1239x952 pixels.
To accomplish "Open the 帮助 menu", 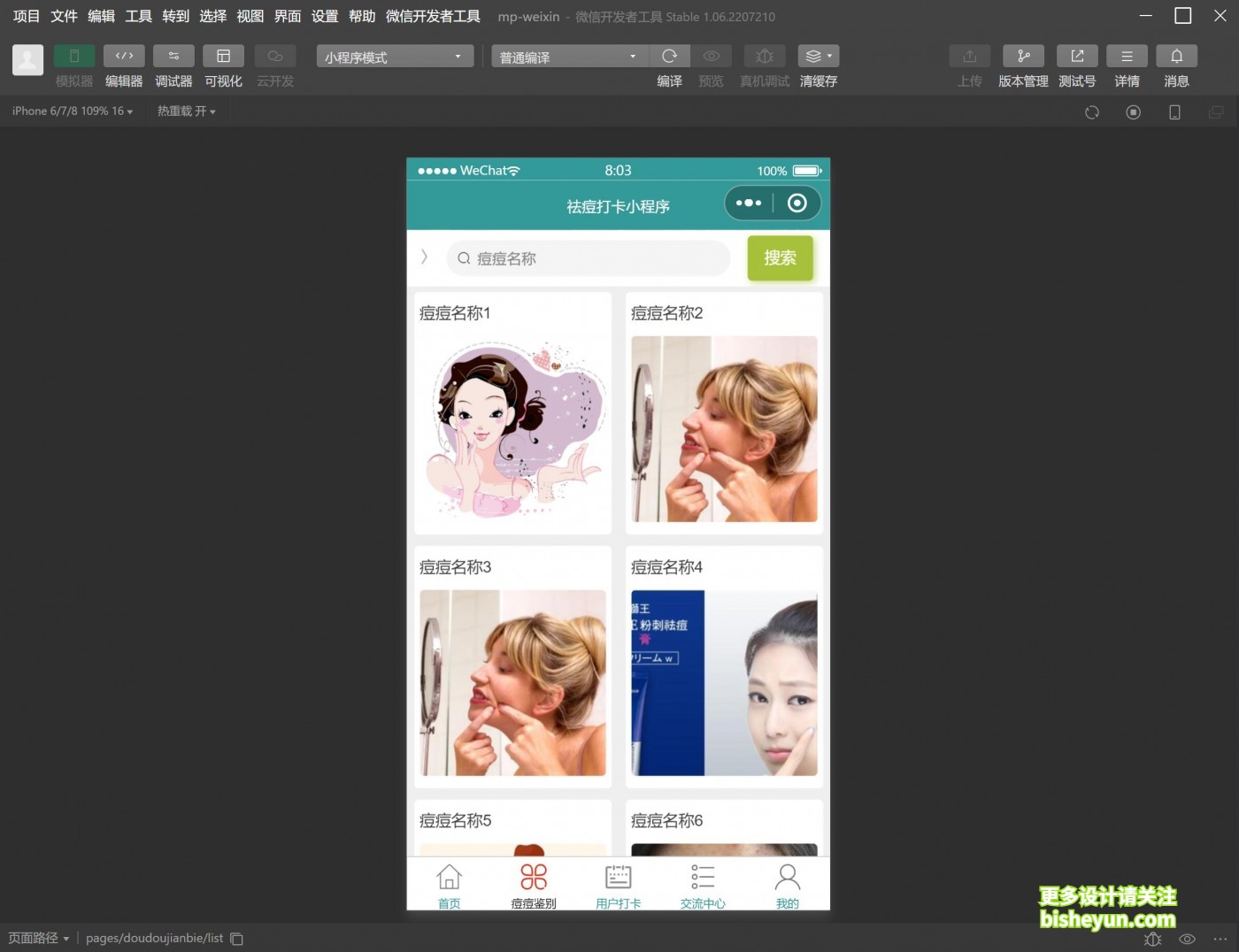I will click(362, 16).
